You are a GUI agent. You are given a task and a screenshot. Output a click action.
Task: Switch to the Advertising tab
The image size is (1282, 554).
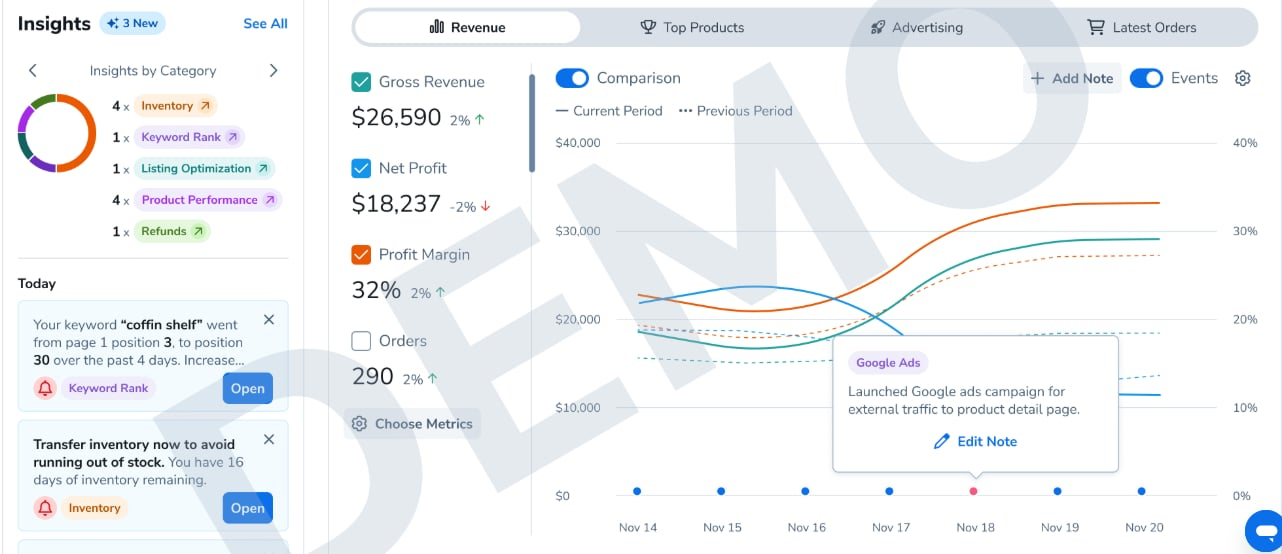pos(916,27)
